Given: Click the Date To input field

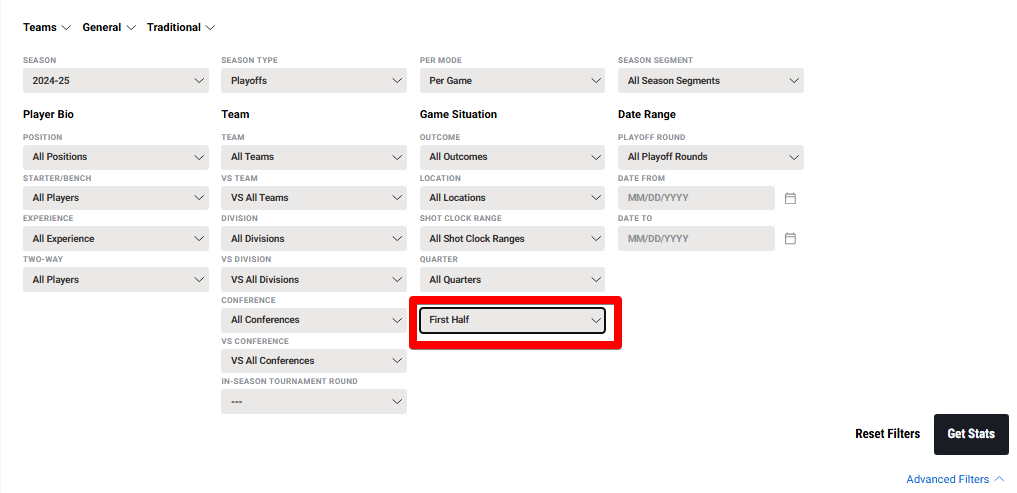Looking at the screenshot, I should [x=696, y=239].
